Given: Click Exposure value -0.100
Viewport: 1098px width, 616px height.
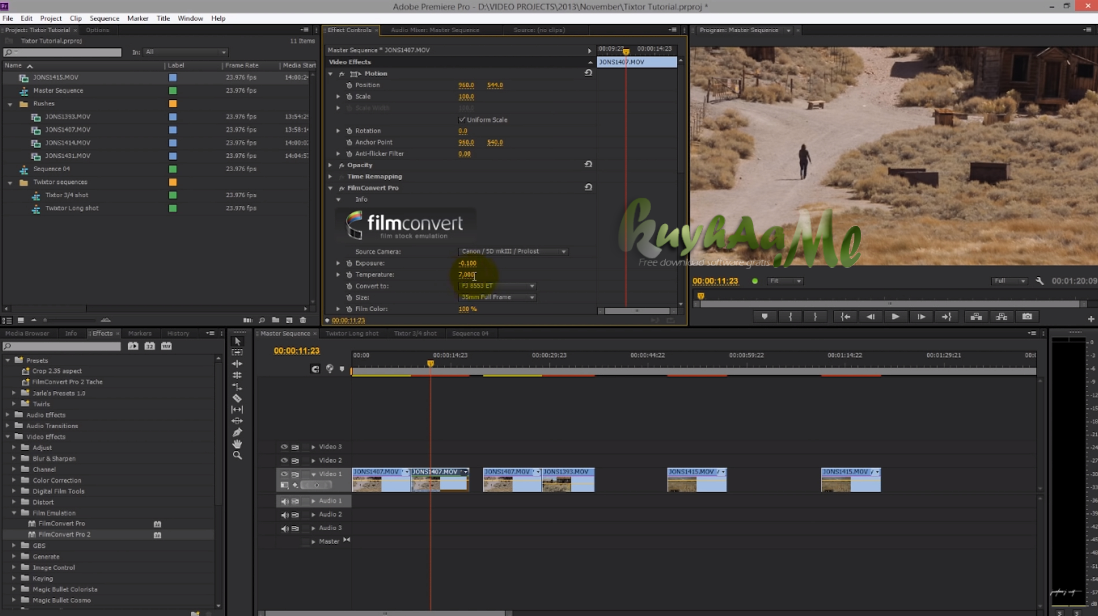Looking at the screenshot, I should coord(467,263).
